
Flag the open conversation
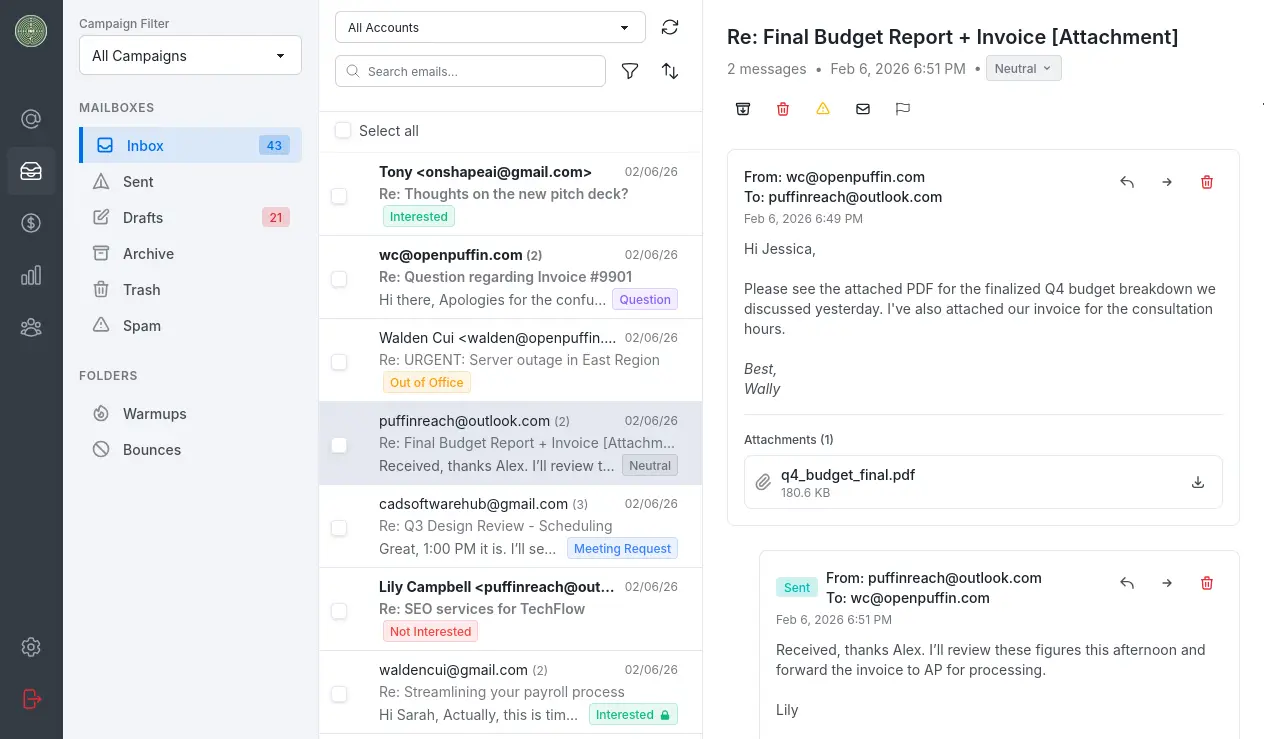pos(902,109)
